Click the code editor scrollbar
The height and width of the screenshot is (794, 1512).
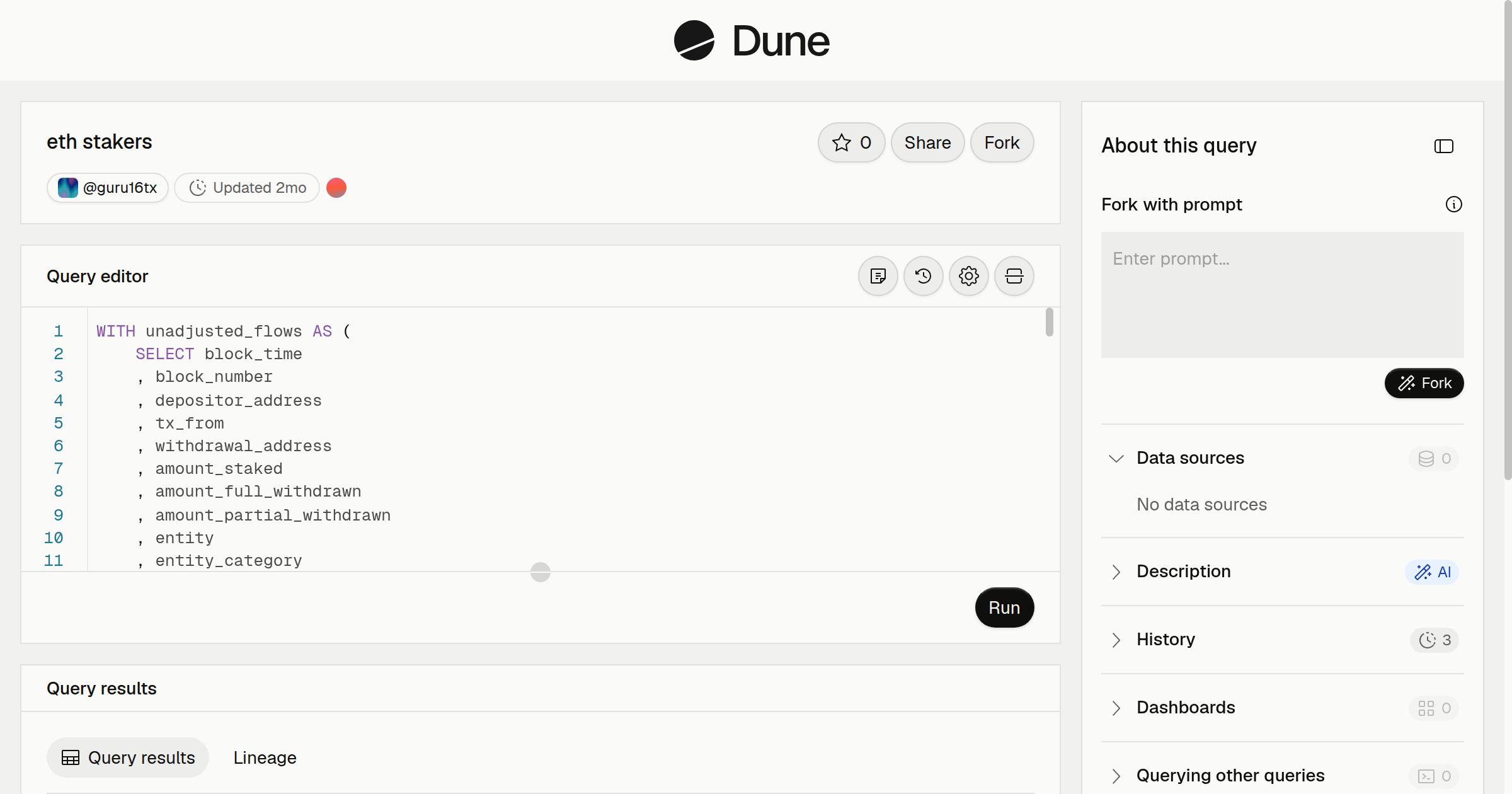(1049, 322)
